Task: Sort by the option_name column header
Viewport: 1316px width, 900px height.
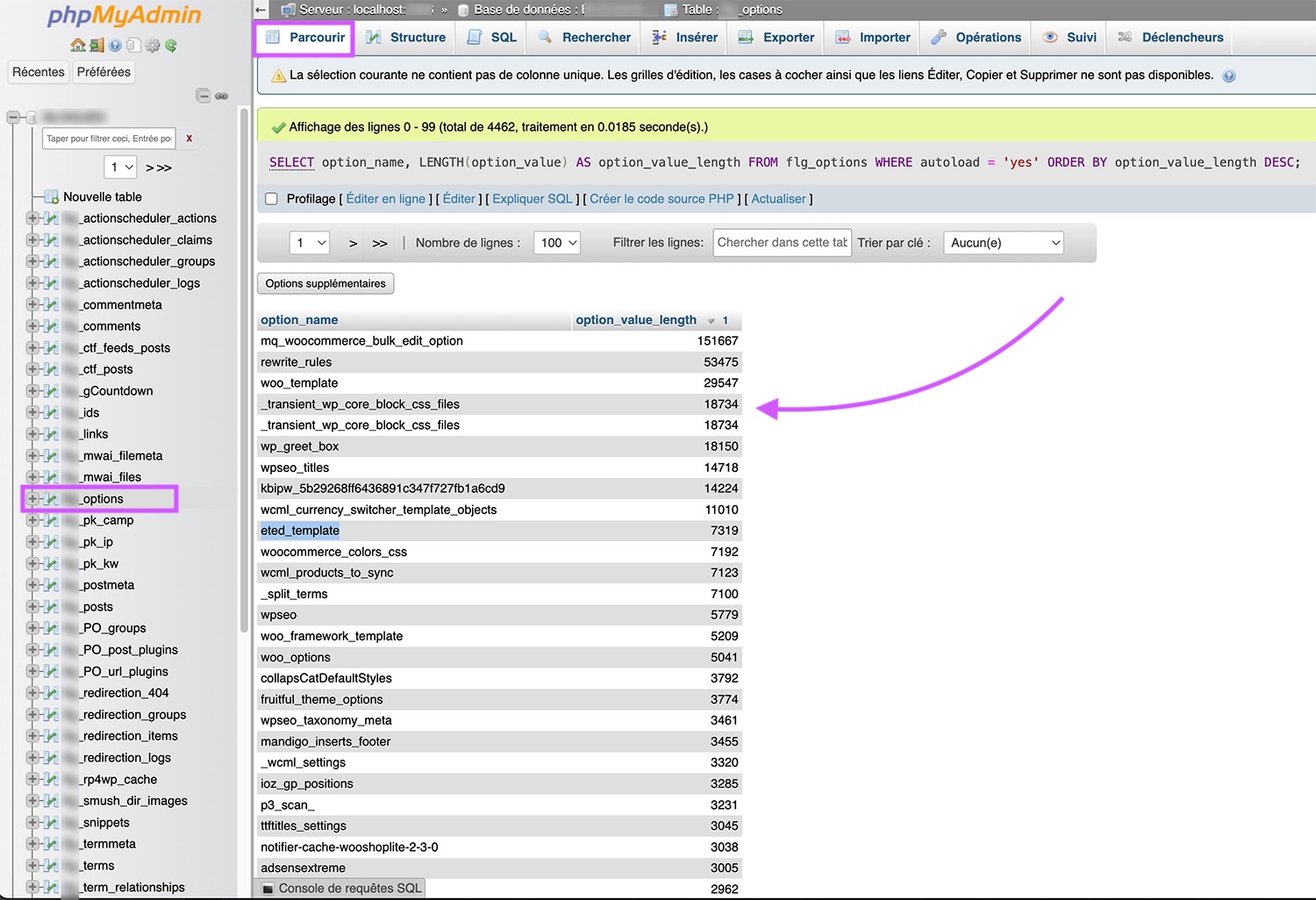Action: tap(299, 320)
